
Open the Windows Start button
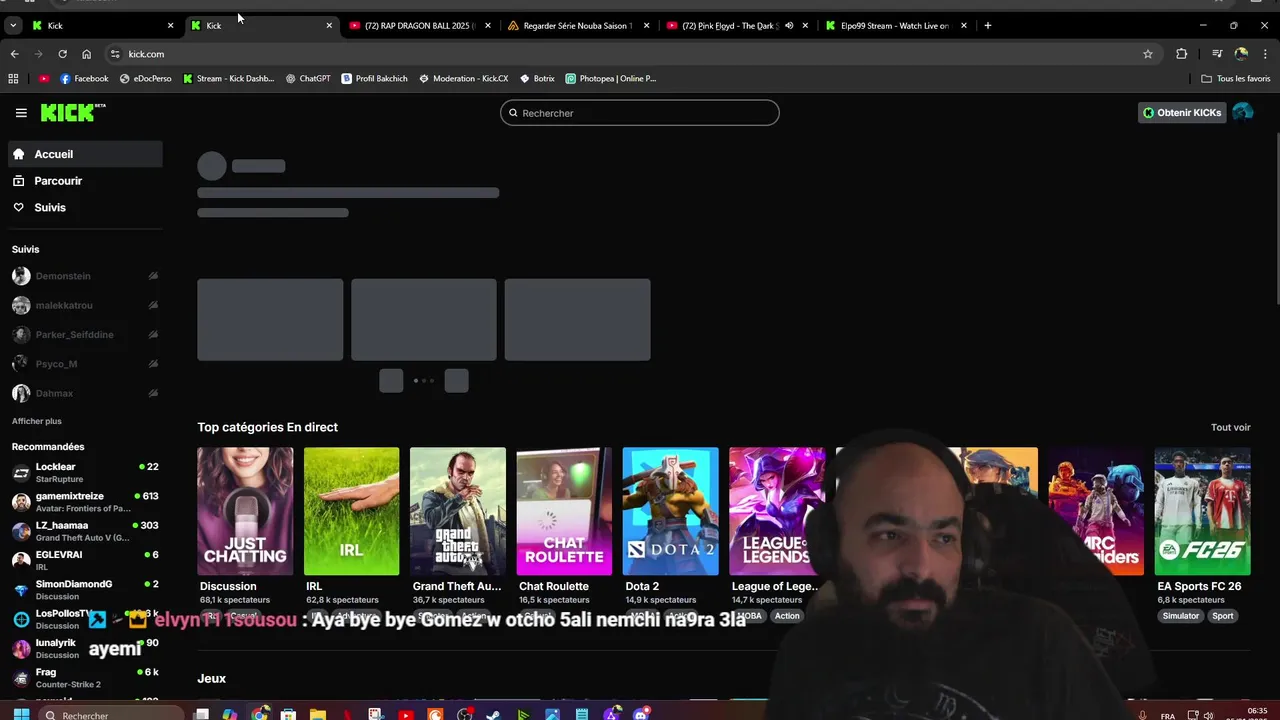click(x=21, y=714)
